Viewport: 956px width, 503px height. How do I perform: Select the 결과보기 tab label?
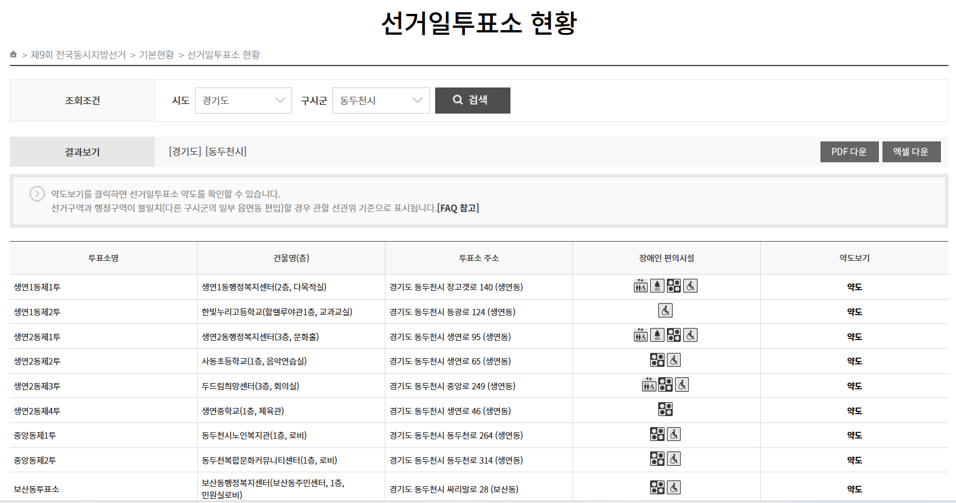point(82,152)
